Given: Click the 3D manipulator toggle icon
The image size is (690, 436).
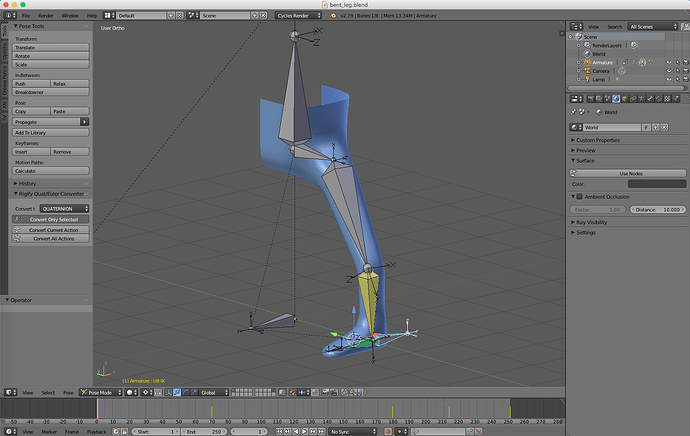Looking at the screenshot, I should tap(168, 392).
